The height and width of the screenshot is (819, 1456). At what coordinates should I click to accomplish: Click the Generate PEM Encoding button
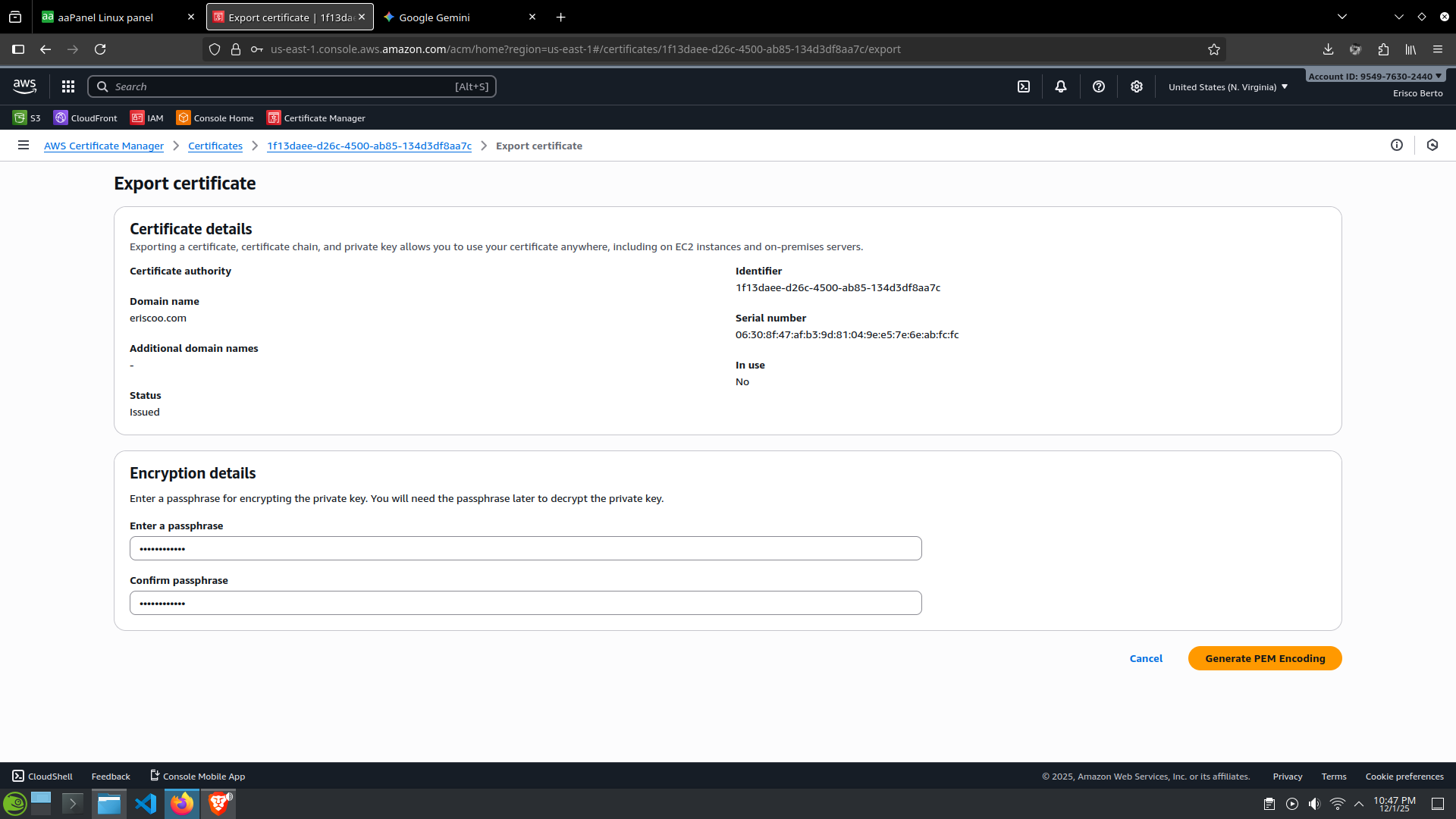click(x=1265, y=658)
